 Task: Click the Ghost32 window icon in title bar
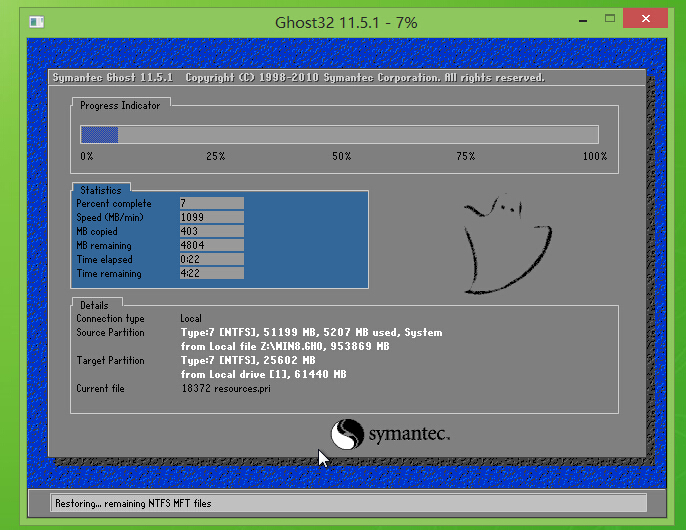click(x=36, y=21)
